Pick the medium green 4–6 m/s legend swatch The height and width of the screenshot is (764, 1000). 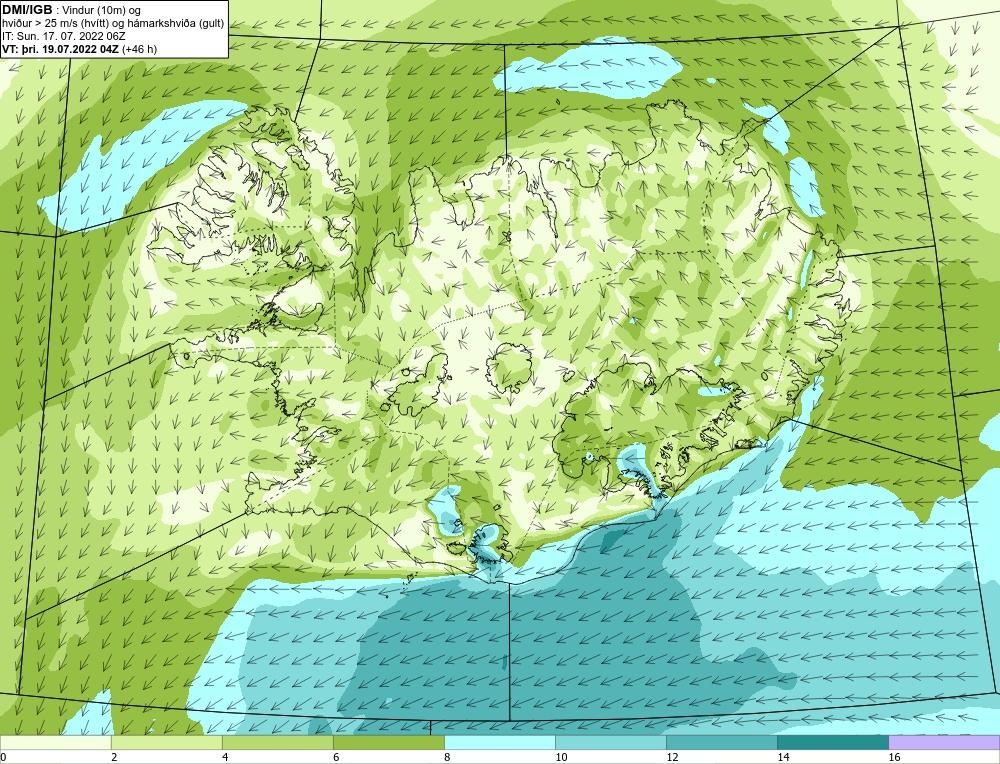coord(277,742)
